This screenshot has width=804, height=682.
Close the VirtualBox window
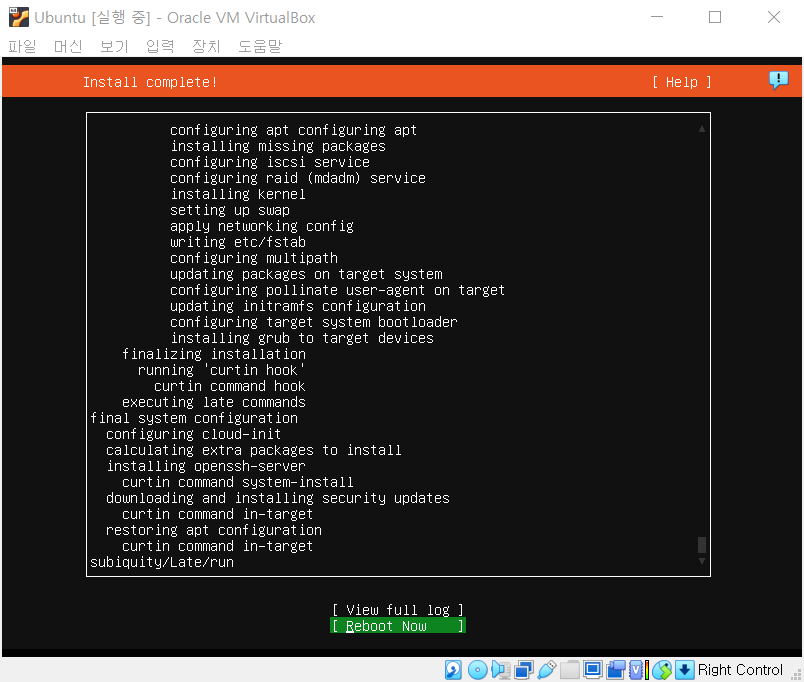(x=774, y=17)
